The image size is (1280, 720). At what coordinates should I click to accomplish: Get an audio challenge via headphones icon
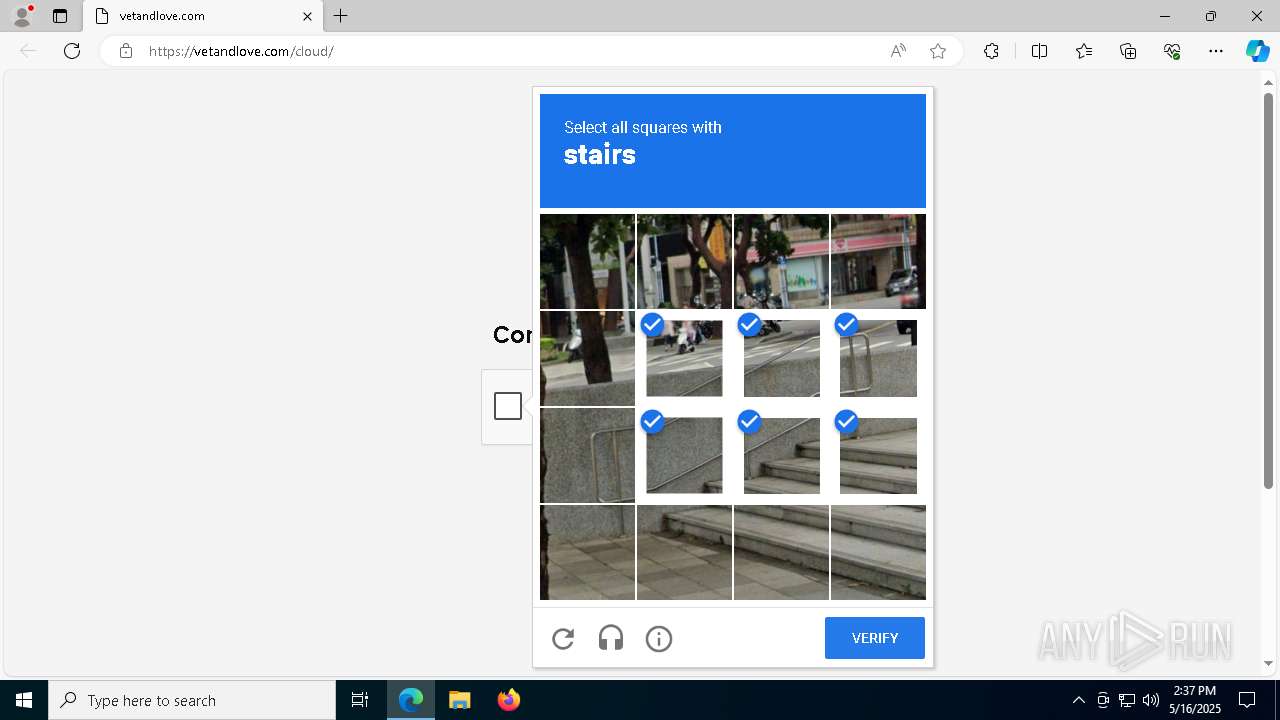coord(611,638)
